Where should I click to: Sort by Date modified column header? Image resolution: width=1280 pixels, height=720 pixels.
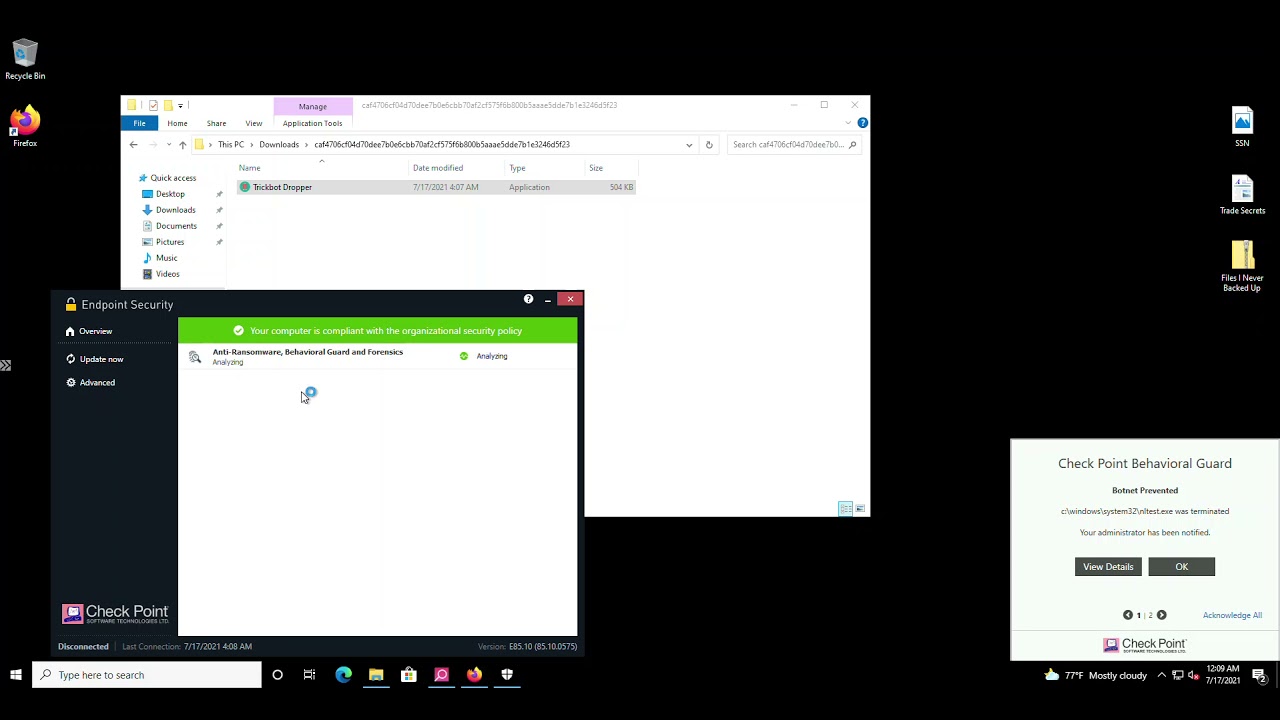438,168
